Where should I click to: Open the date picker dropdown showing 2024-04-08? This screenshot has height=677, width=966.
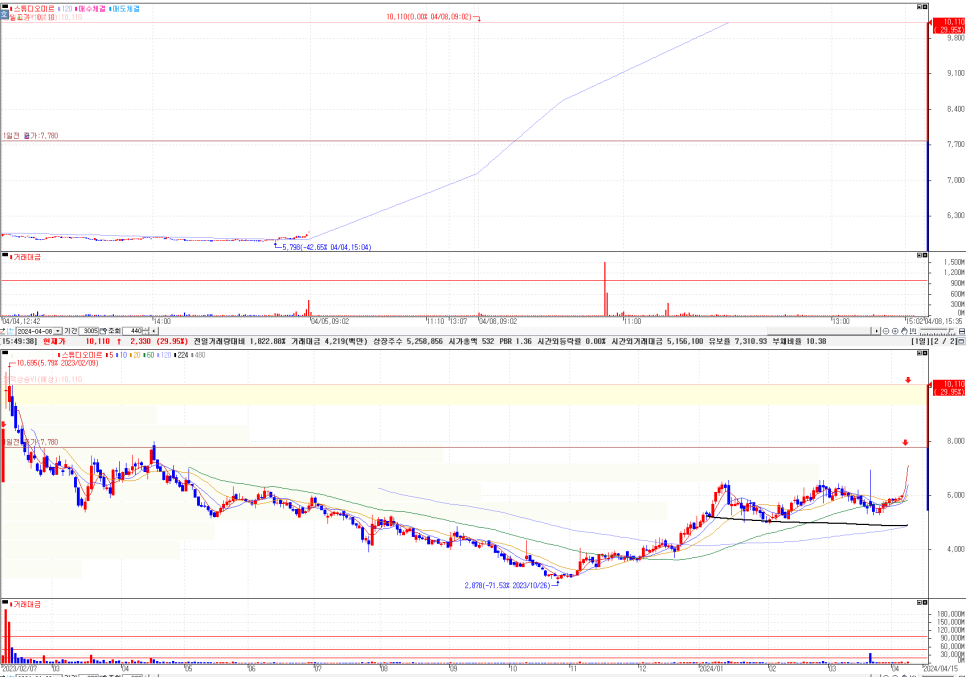(x=58, y=331)
